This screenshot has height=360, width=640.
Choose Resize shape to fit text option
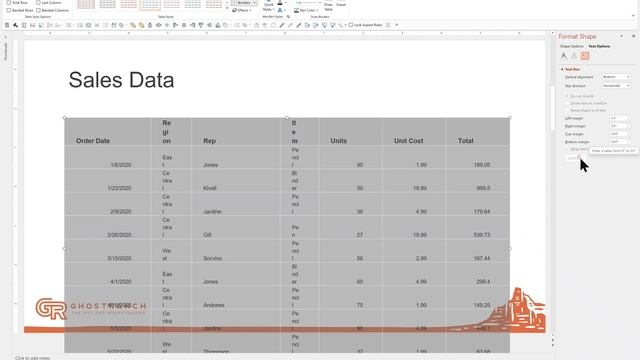pyautogui.click(x=567, y=110)
